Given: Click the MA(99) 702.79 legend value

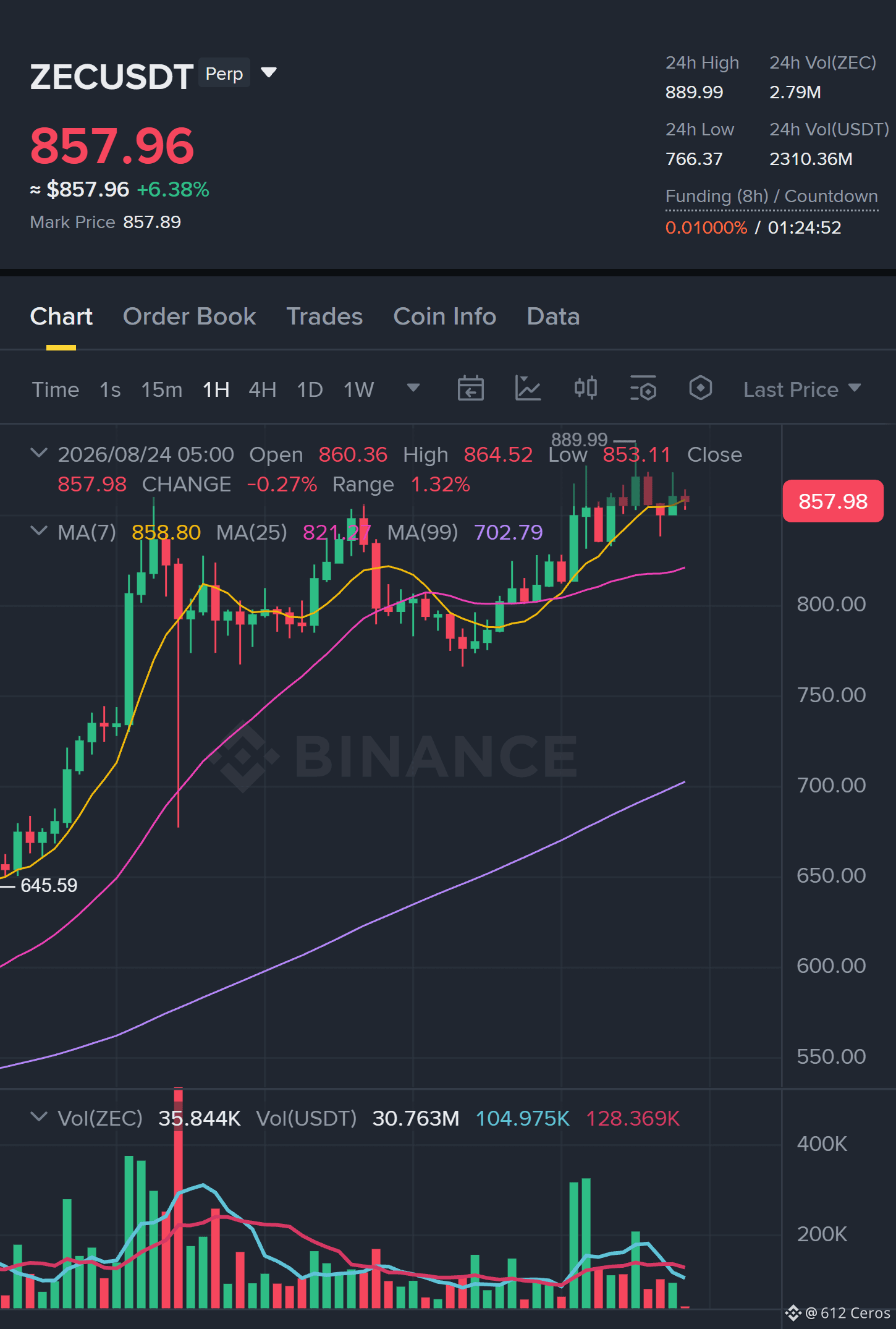Looking at the screenshot, I should 509,532.
